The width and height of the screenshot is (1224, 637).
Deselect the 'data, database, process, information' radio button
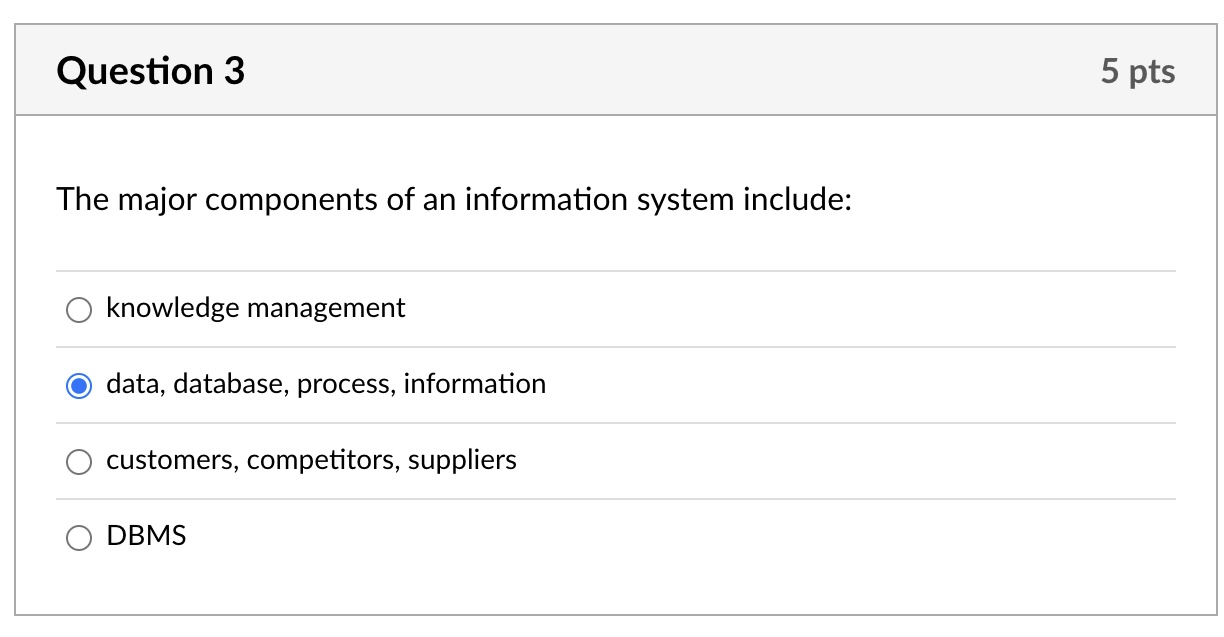[79, 385]
